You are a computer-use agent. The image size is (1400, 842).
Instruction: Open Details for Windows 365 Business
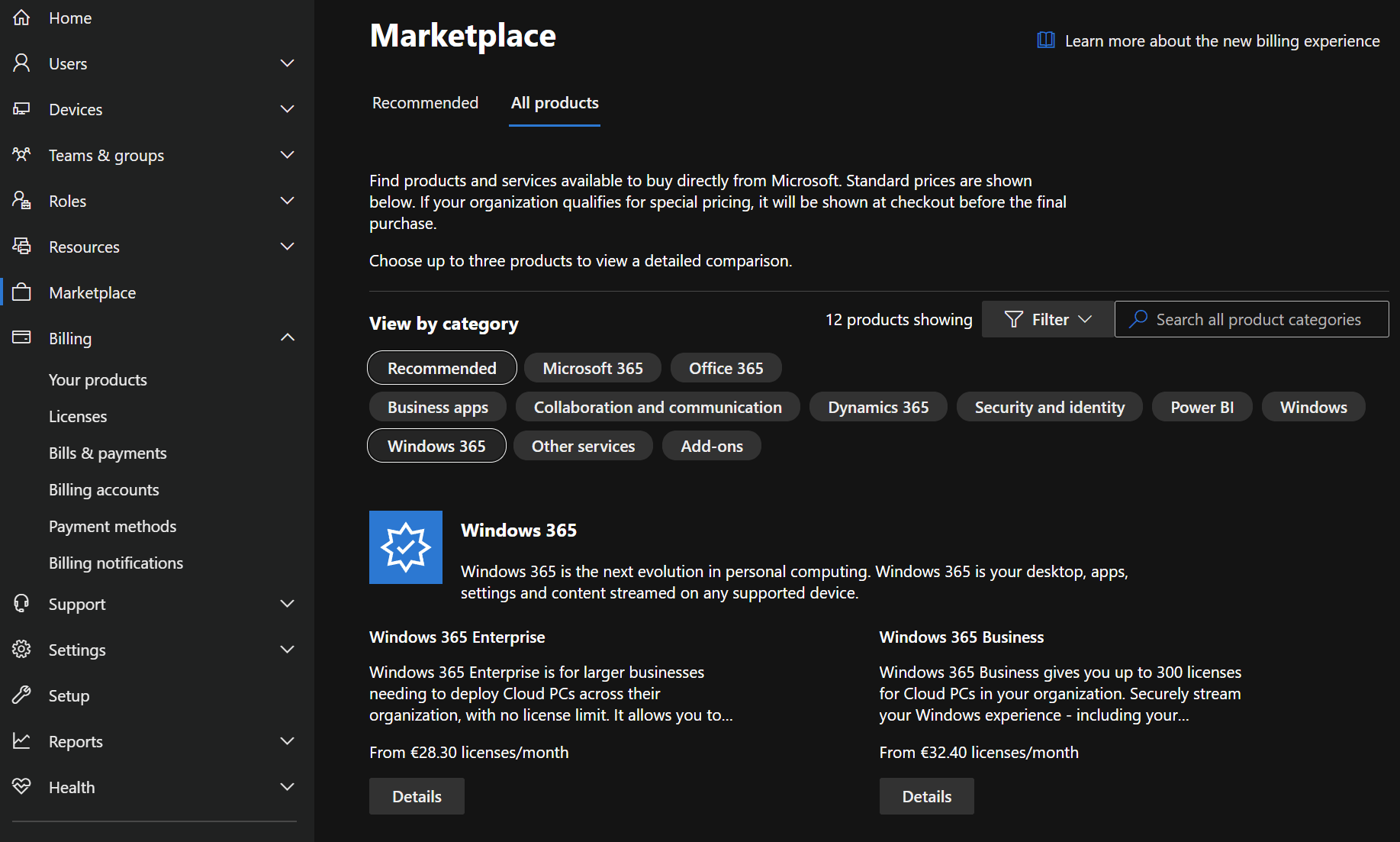coord(926,796)
